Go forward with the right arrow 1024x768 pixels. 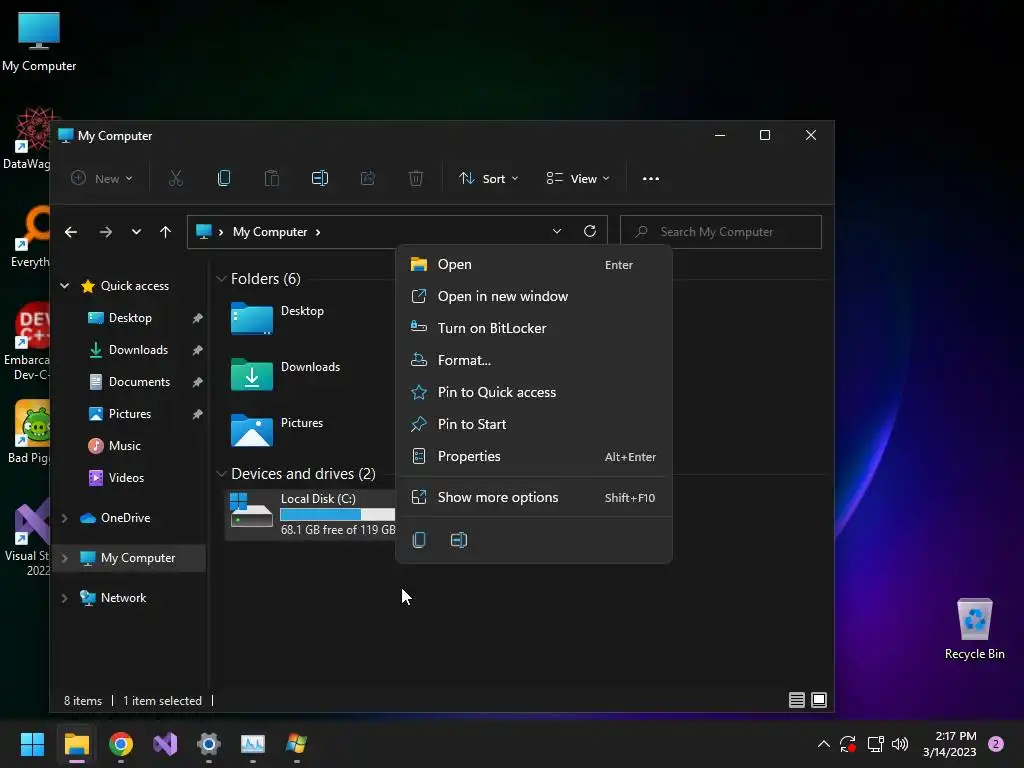106,232
